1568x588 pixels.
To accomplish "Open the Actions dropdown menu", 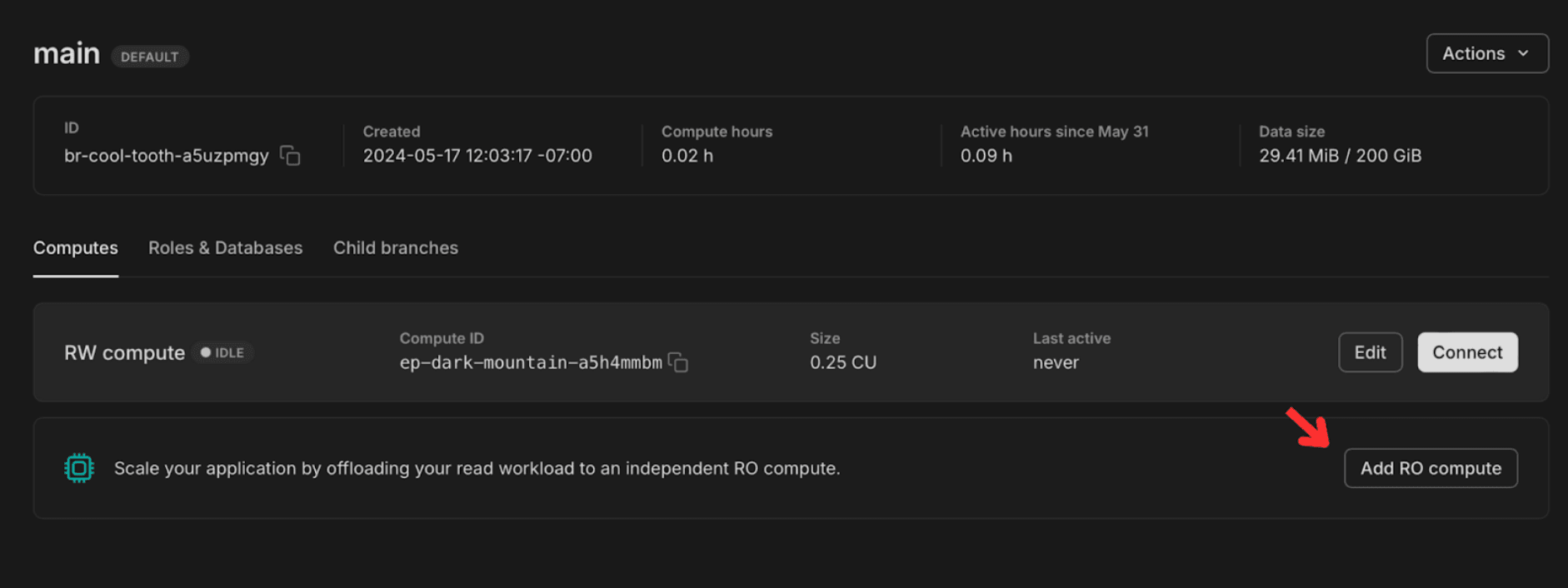I will click(x=1486, y=53).
